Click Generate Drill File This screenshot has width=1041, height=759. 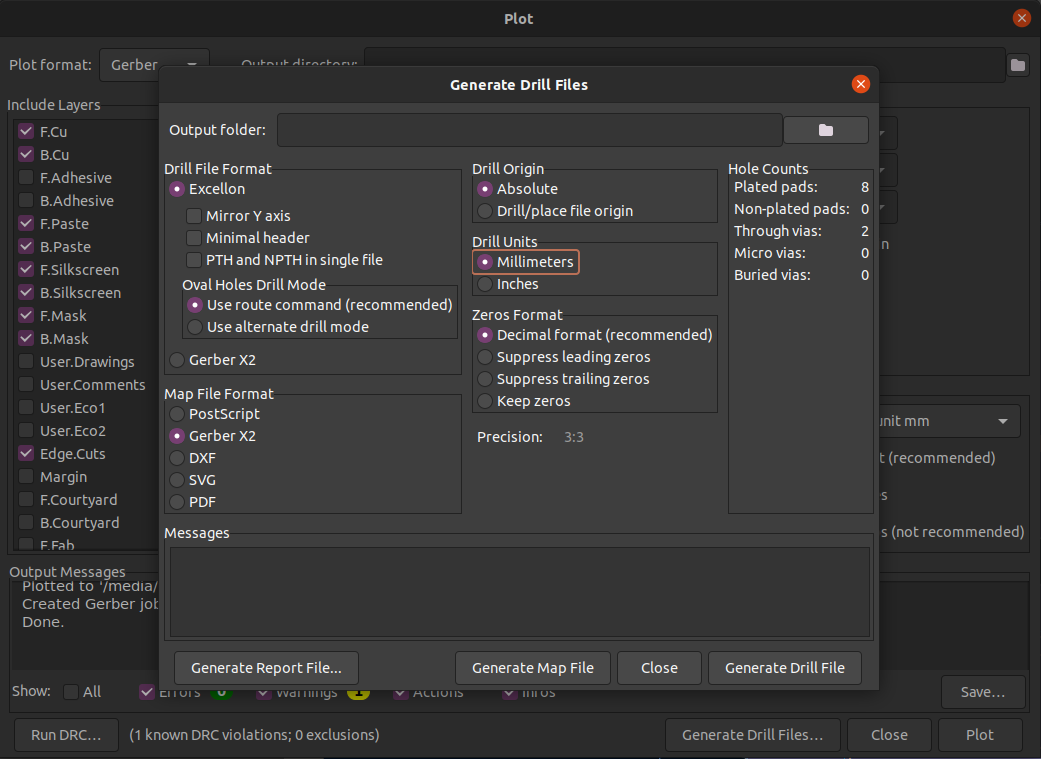[x=784, y=668]
